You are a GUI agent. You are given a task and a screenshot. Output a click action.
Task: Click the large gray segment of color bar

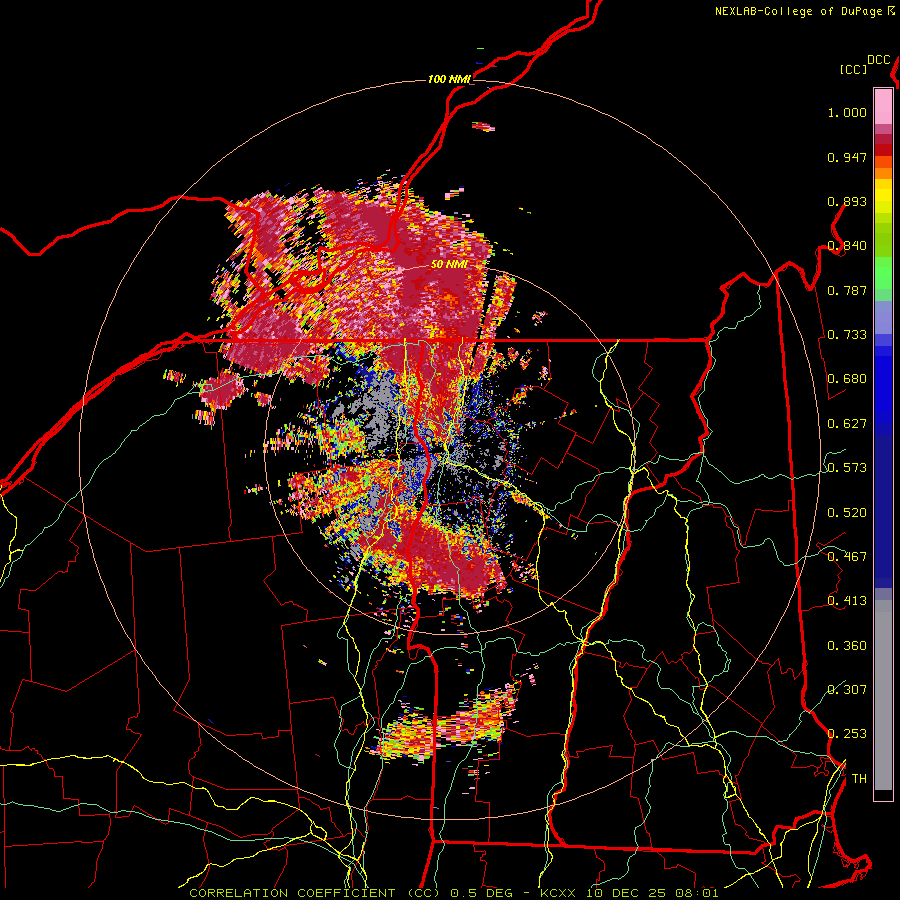point(883,695)
